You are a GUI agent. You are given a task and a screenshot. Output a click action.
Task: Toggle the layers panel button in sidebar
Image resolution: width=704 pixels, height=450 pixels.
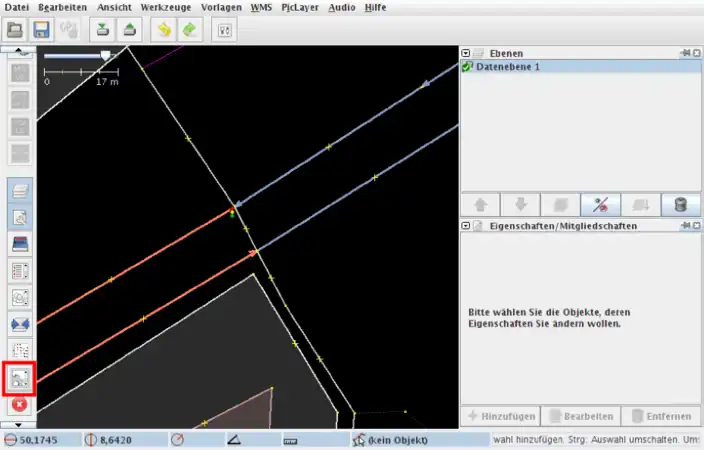pos(20,190)
